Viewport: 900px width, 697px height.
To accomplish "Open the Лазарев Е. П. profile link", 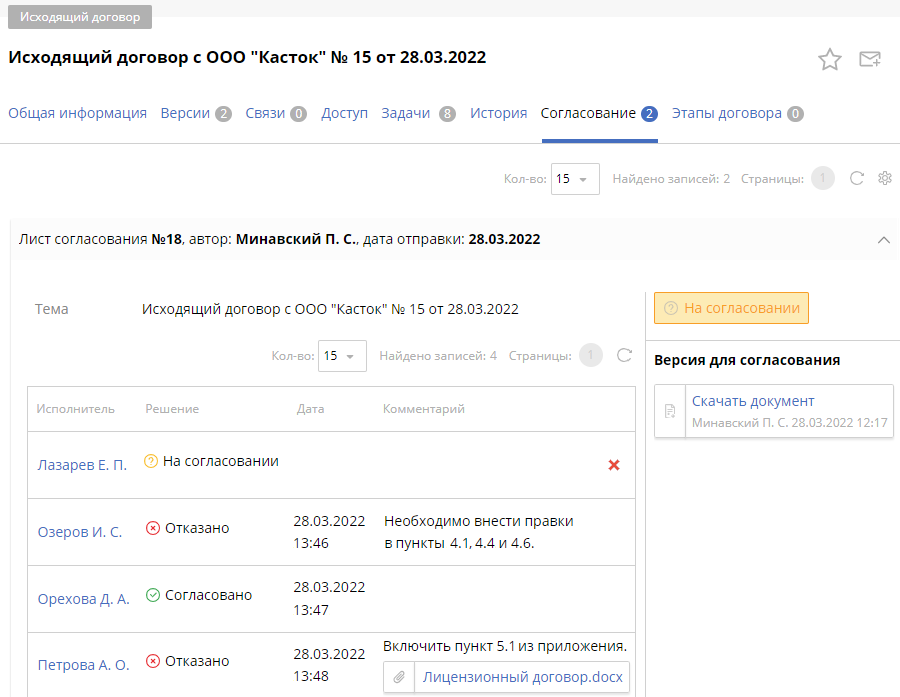I will (x=82, y=465).
